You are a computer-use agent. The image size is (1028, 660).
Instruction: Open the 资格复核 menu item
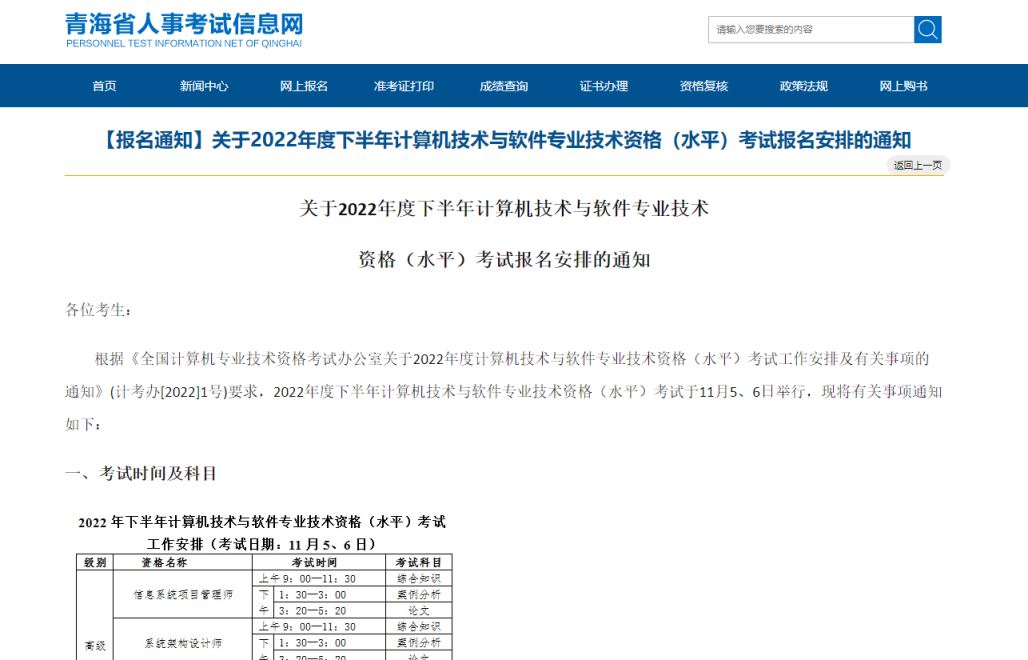point(704,86)
